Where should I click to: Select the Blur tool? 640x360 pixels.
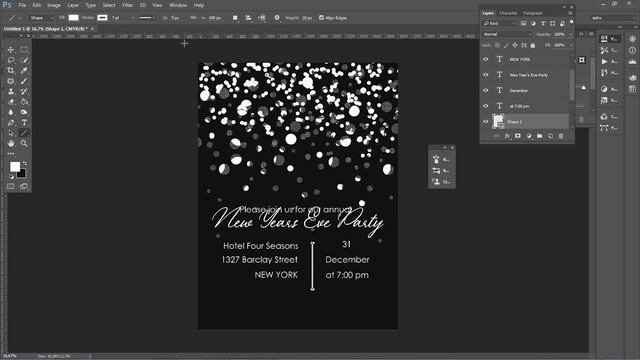tap(11, 112)
